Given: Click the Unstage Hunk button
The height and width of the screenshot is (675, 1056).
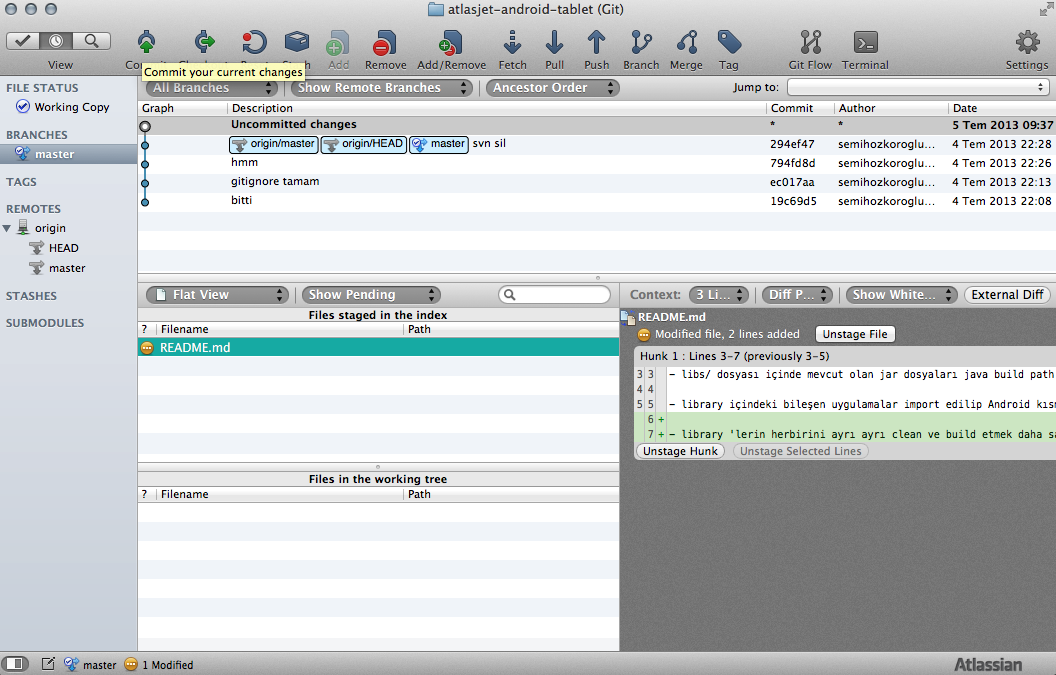Looking at the screenshot, I should (x=680, y=451).
